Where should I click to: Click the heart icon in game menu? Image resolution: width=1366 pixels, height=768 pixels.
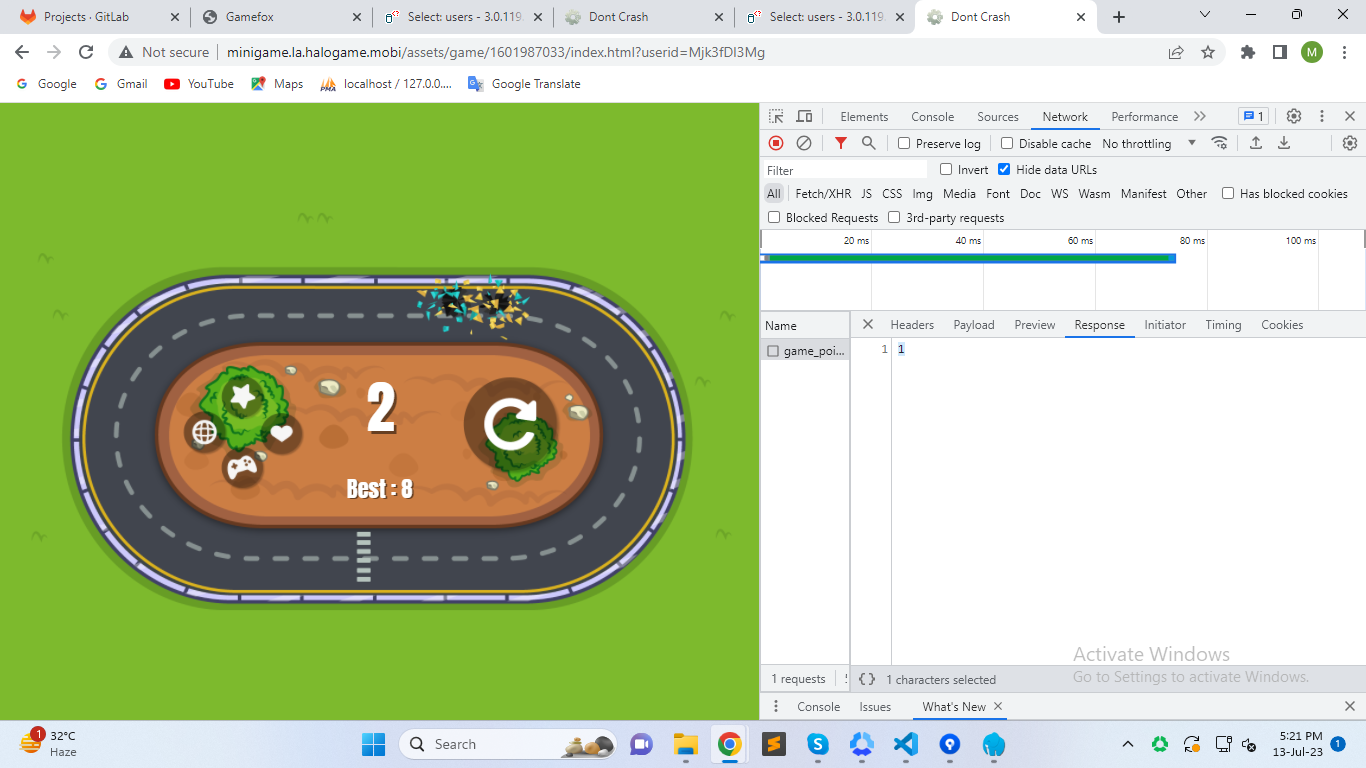[x=282, y=433]
